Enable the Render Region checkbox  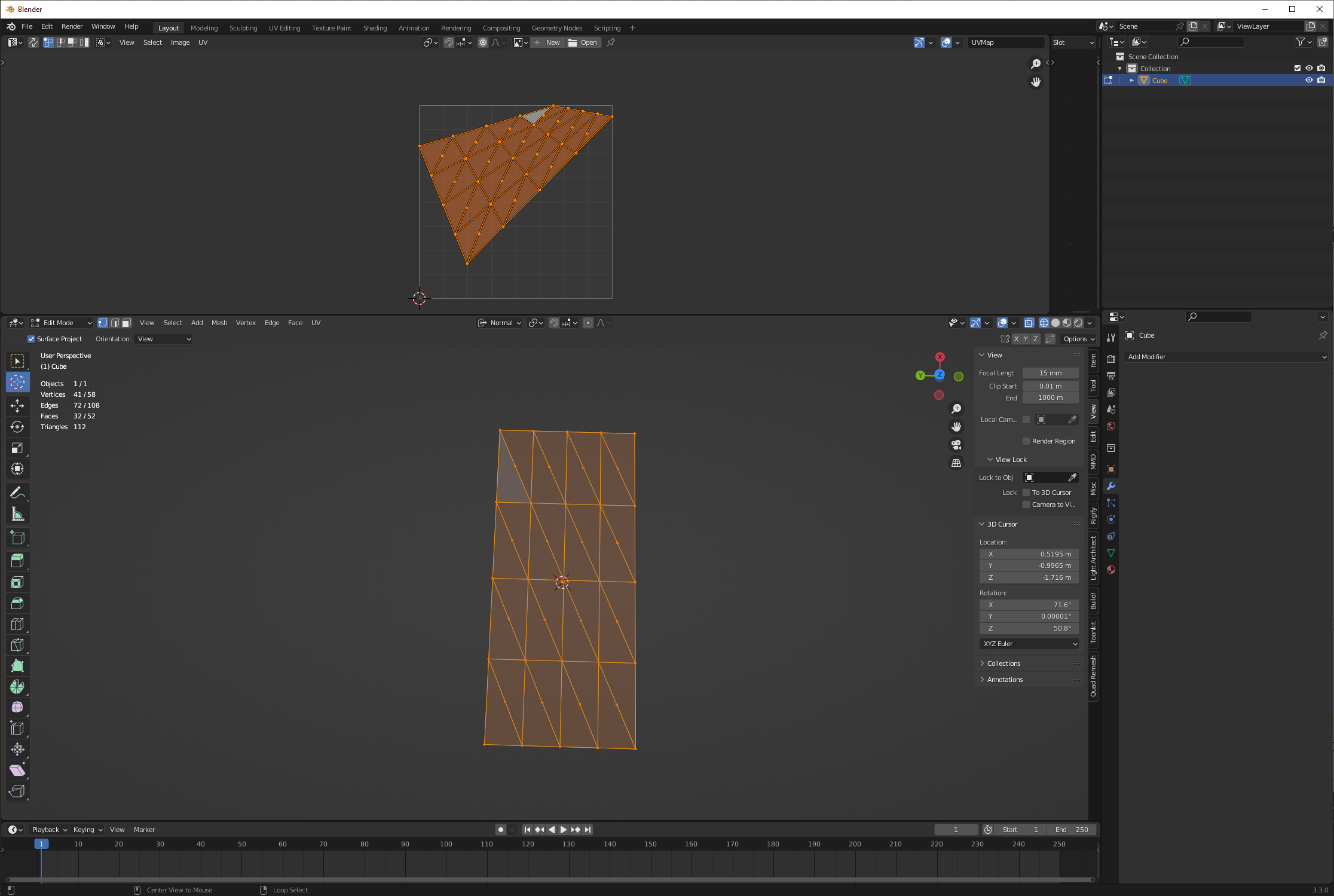point(1026,441)
